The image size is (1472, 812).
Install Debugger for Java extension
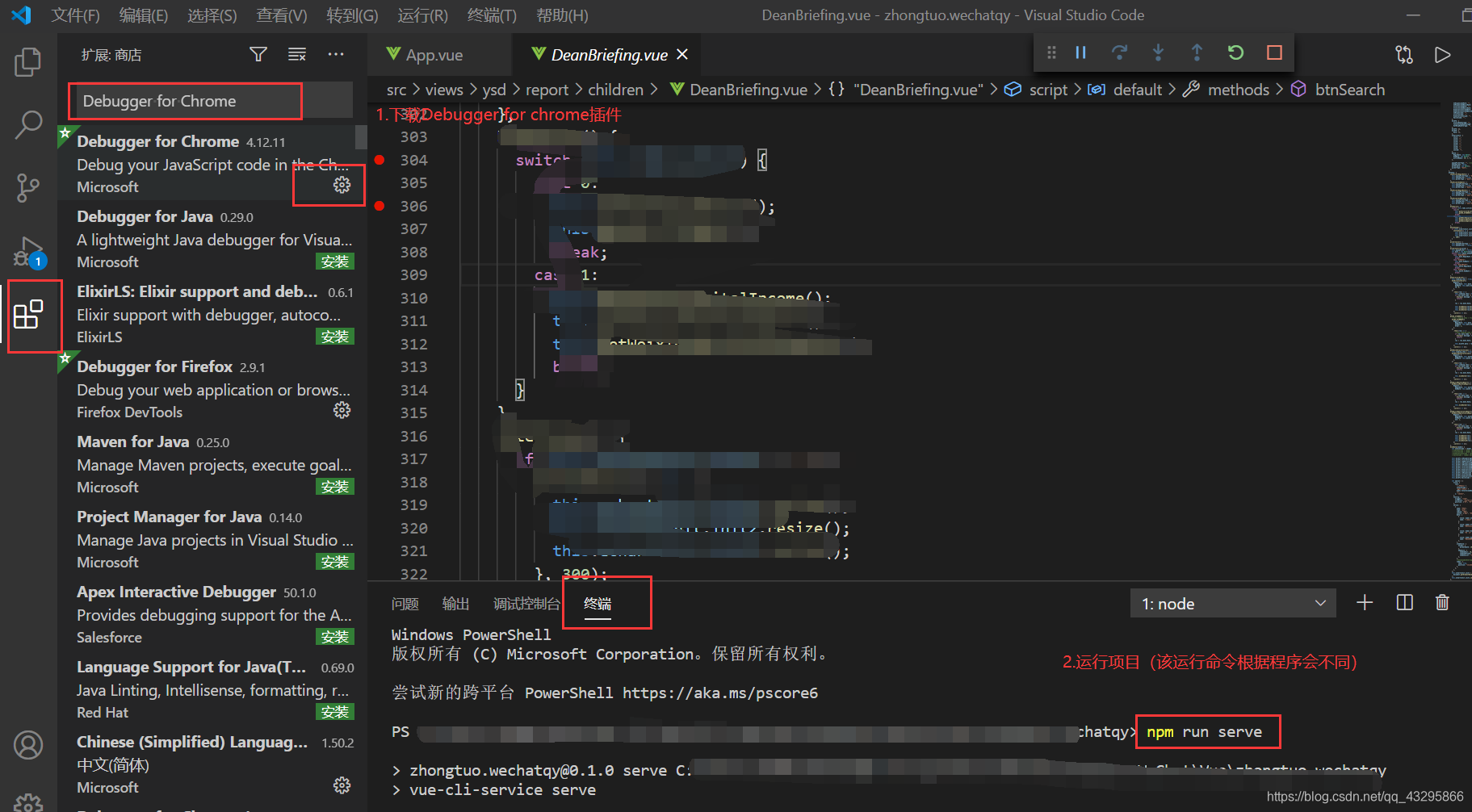click(335, 262)
